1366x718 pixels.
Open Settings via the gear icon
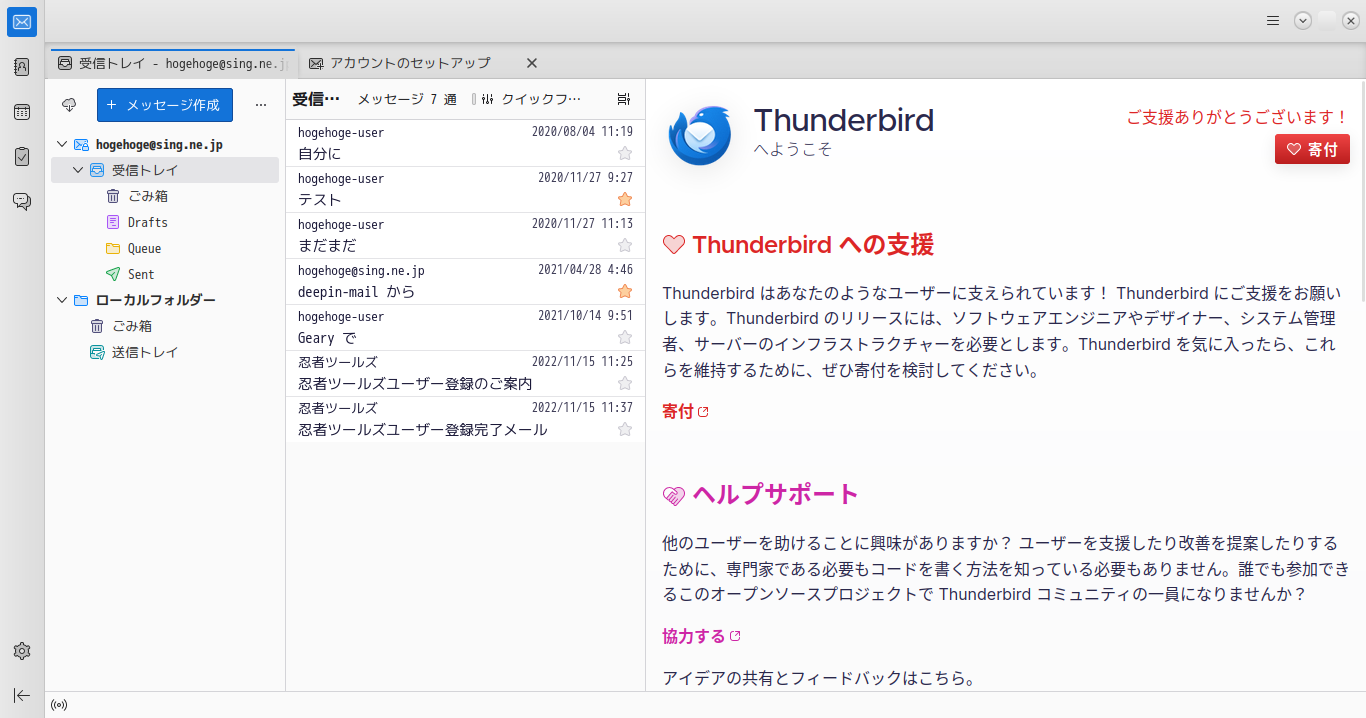point(22,651)
